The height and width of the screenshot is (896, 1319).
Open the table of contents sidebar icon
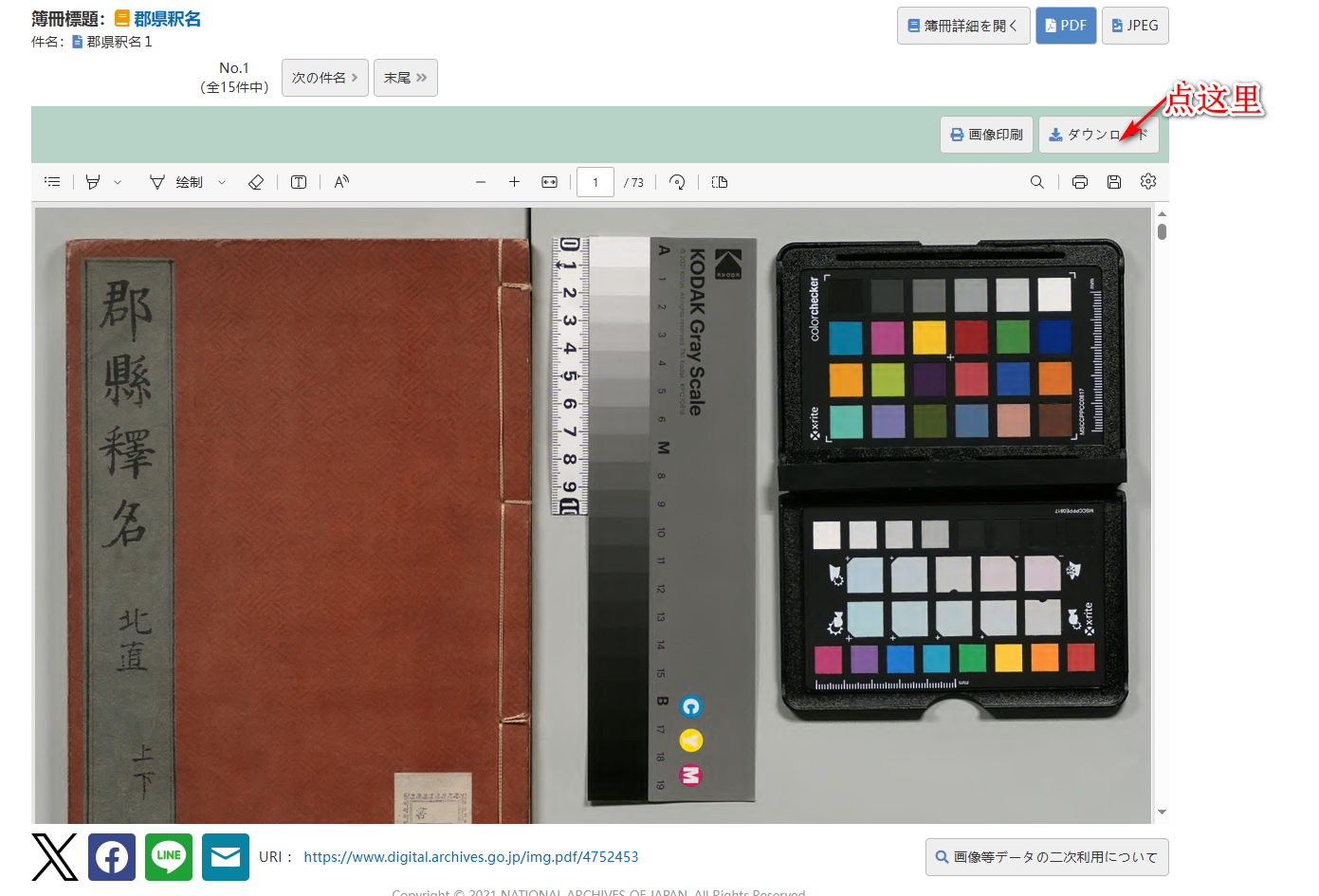coord(52,182)
